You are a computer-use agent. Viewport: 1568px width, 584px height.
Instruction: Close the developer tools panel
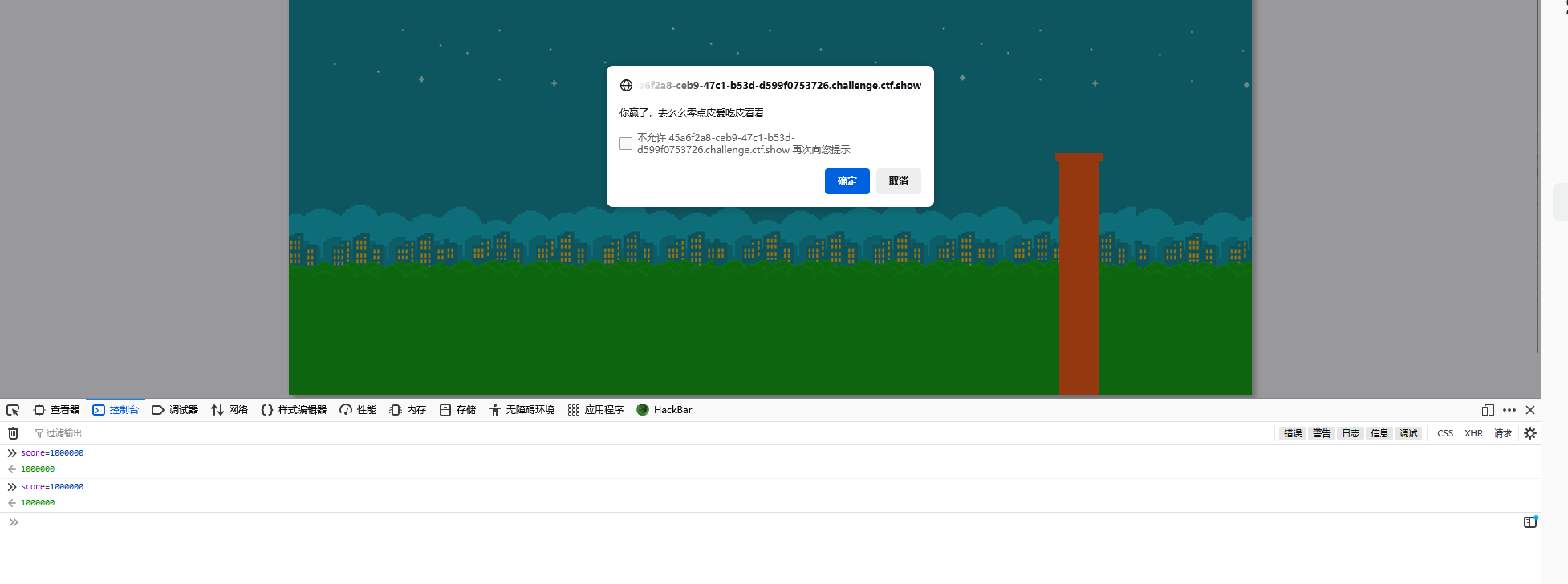click(x=1530, y=410)
